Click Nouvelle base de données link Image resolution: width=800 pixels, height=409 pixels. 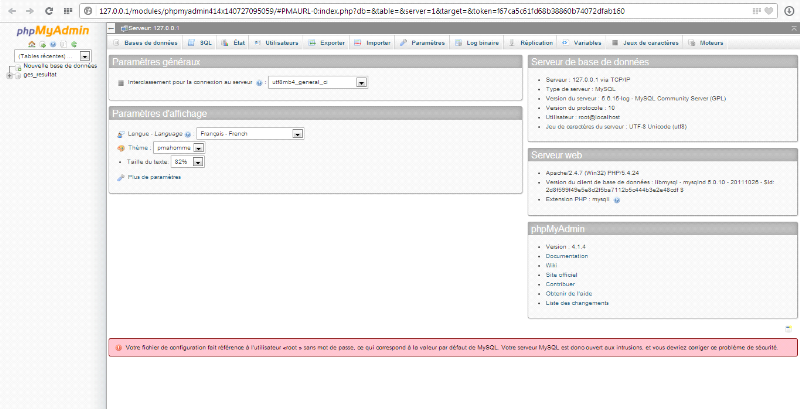(60, 66)
